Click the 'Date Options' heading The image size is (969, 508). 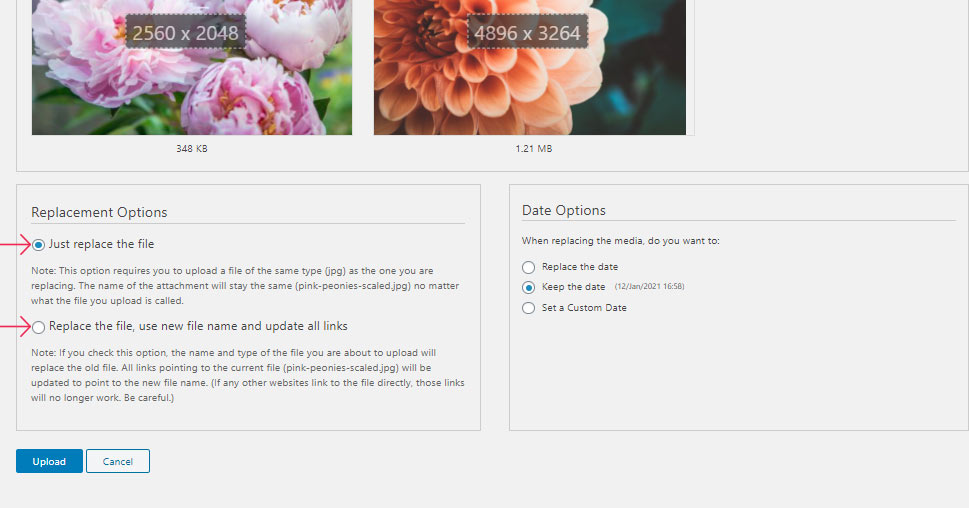click(564, 210)
